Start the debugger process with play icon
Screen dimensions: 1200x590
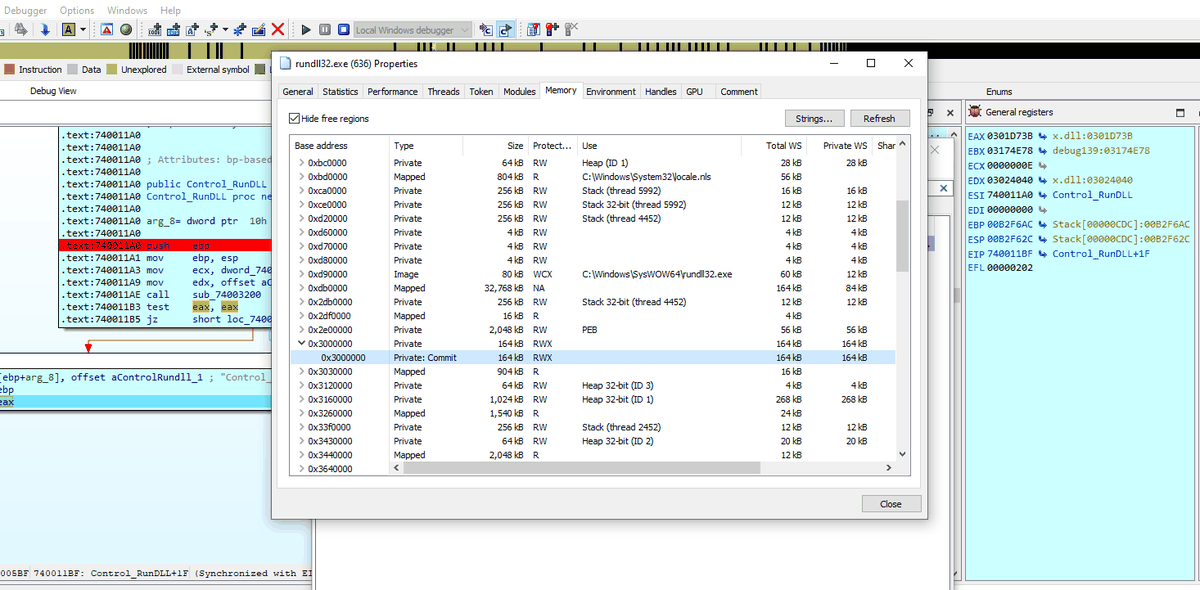pos(306,30)
